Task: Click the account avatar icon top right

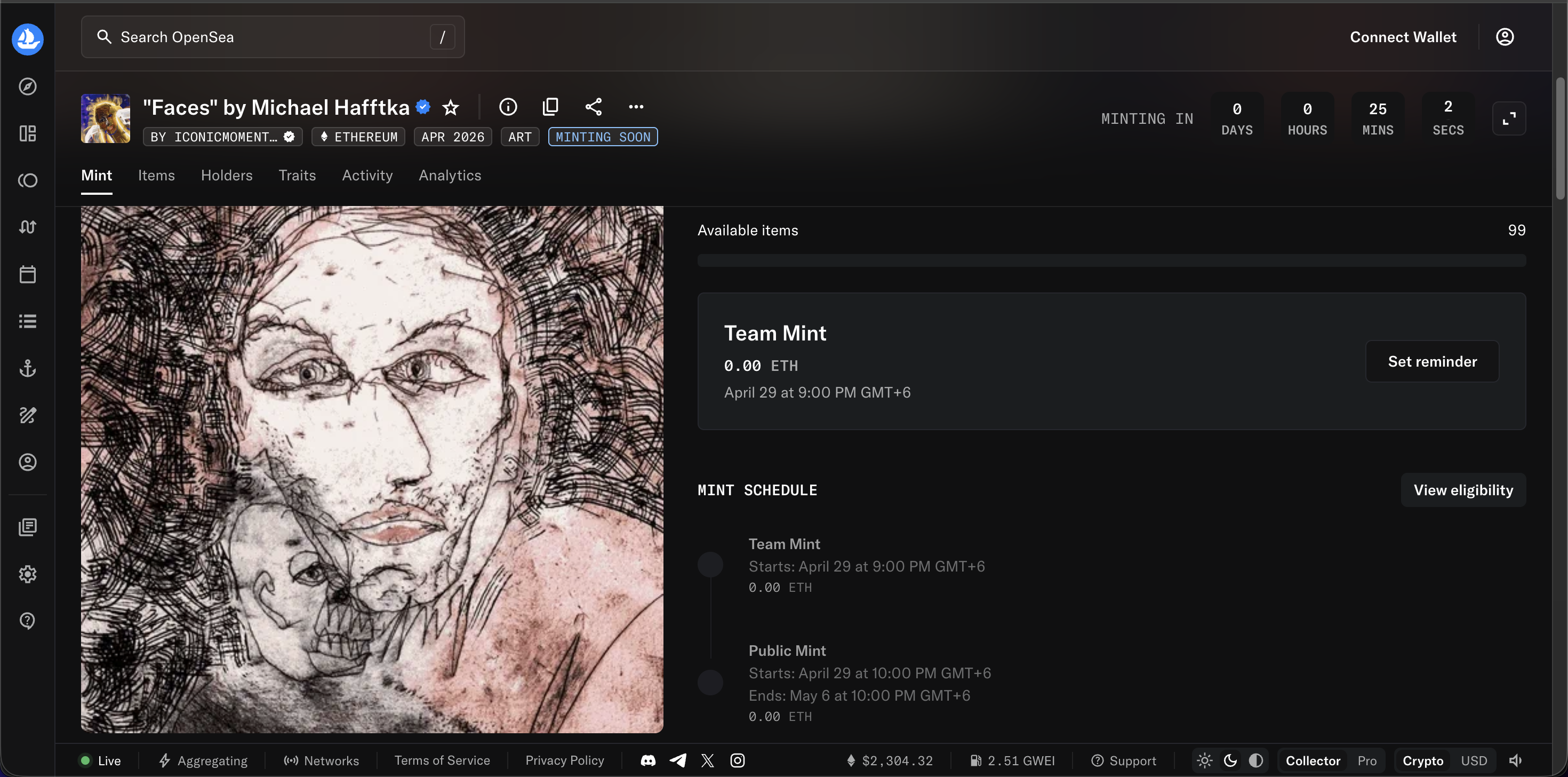Action: (1505, 37)
